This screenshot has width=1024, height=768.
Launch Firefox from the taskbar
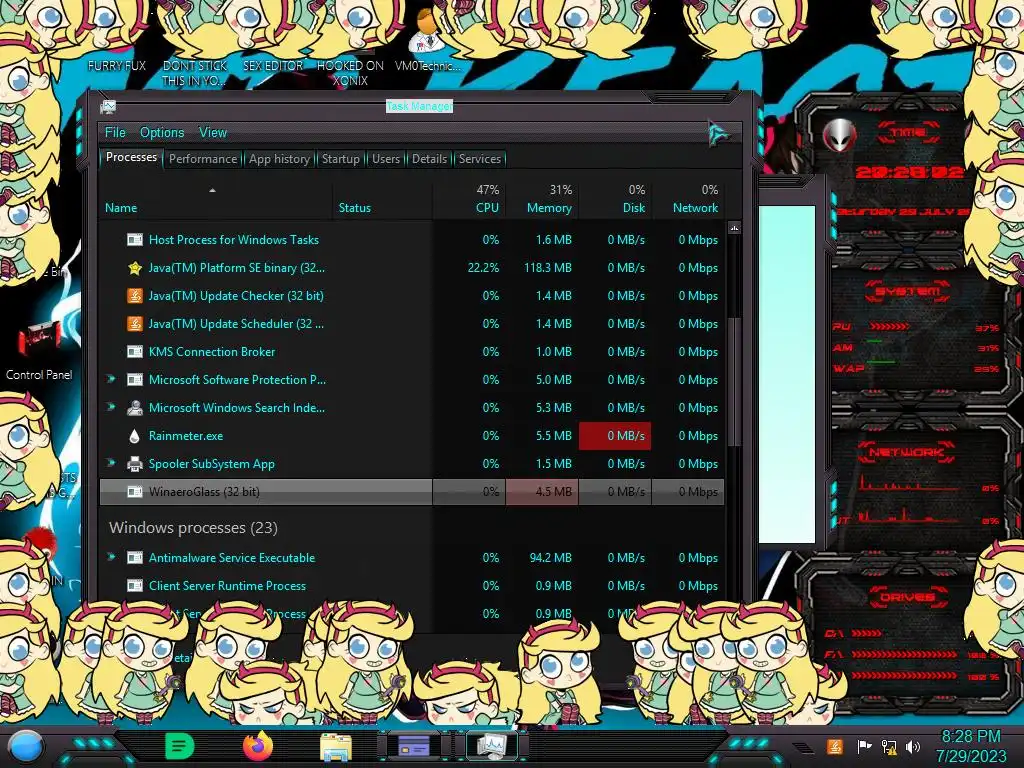coord(257,746)
